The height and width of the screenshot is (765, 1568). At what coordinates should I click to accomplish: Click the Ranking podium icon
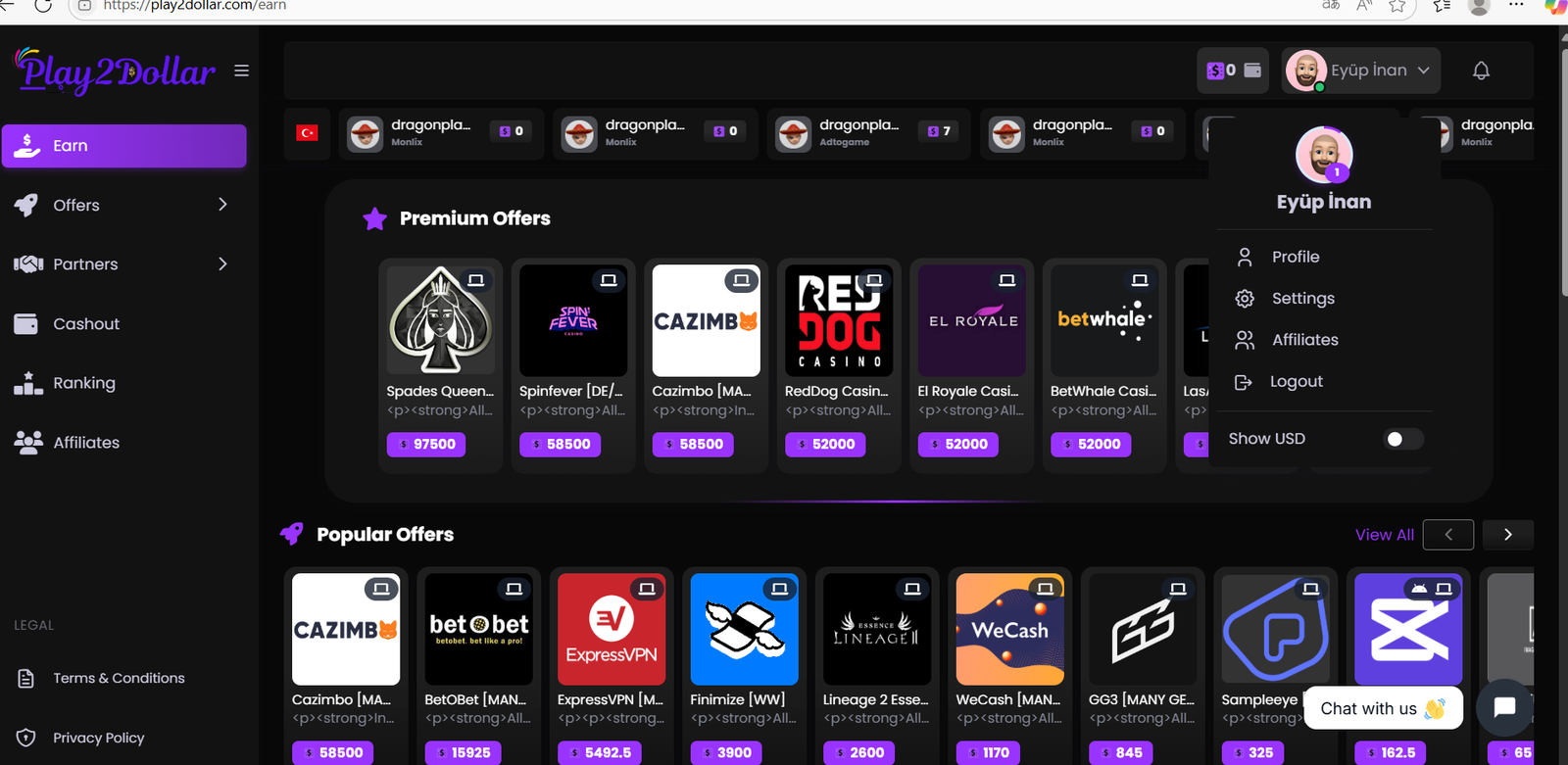coord(27,383)
